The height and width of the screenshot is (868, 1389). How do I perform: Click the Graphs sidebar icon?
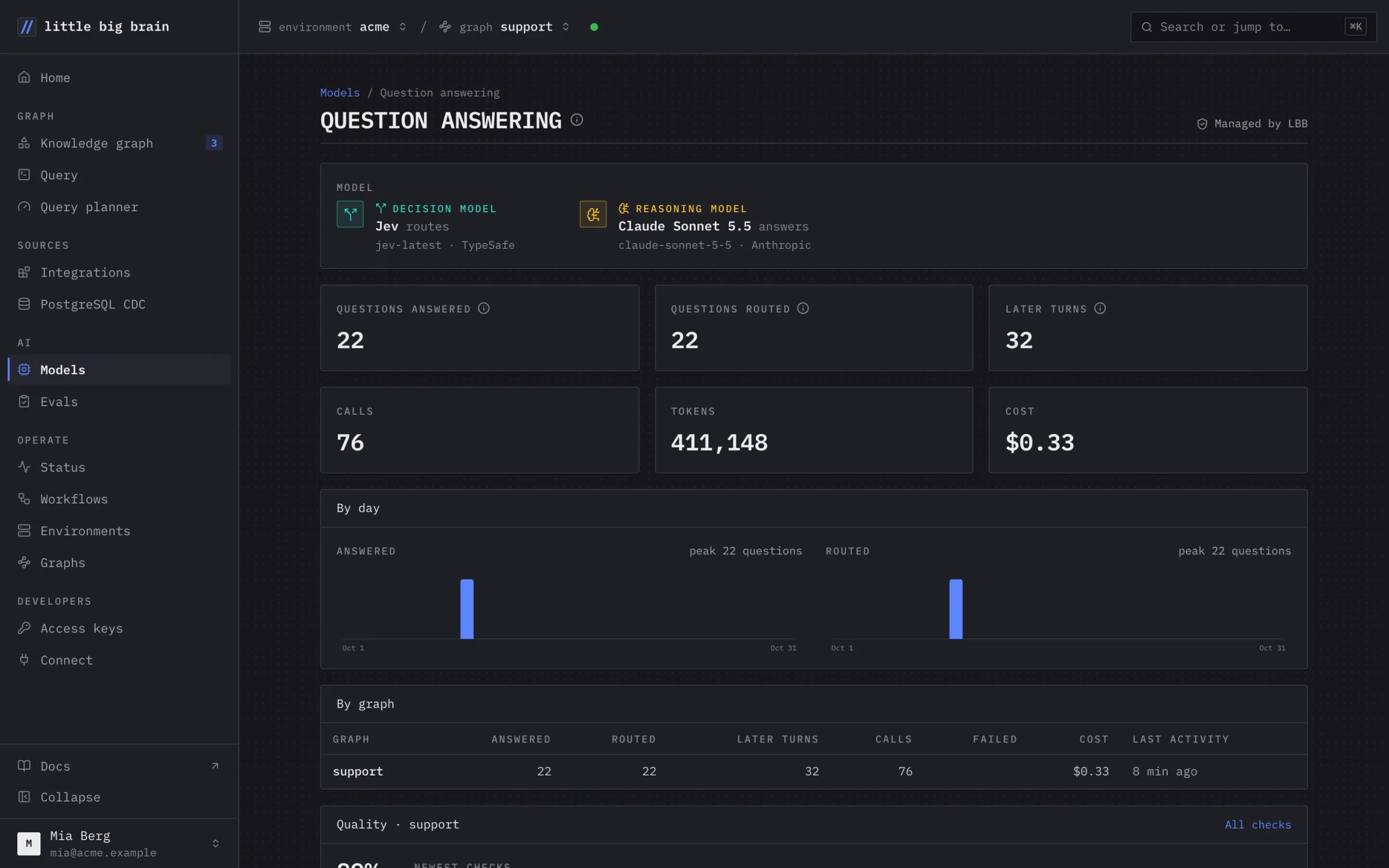coord(24,562)
